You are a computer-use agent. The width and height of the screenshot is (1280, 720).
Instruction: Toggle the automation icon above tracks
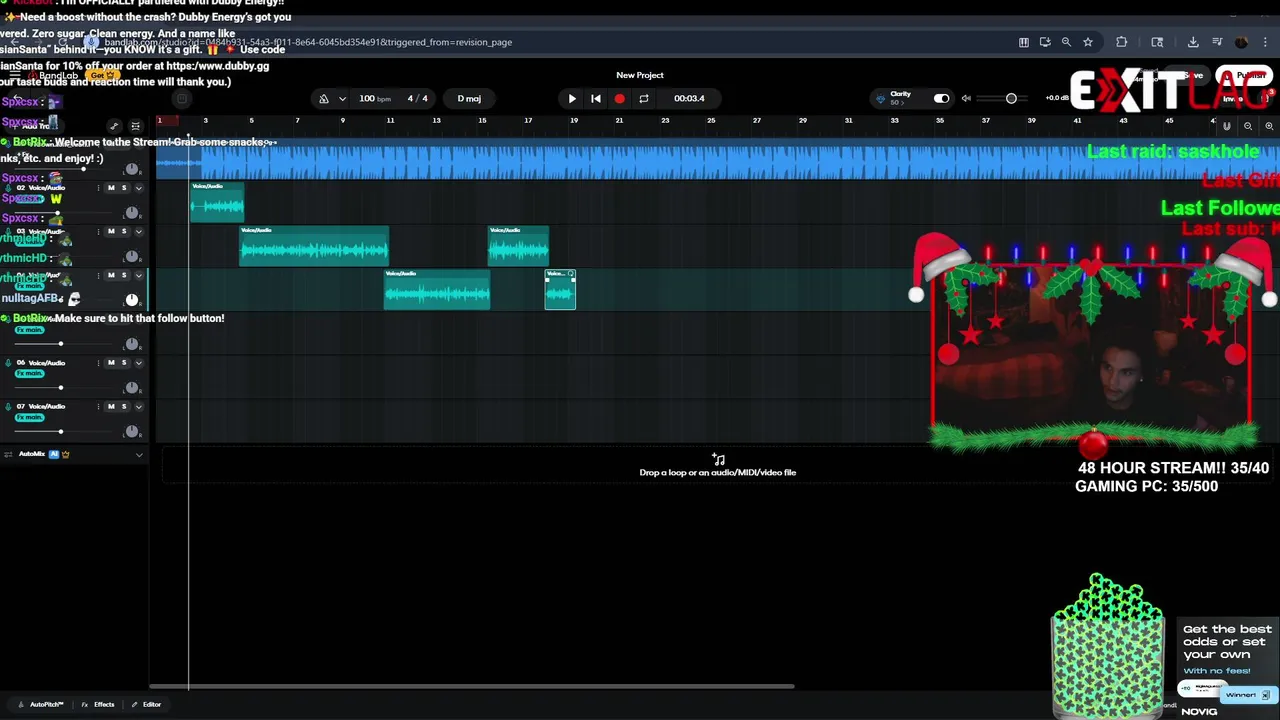(x=114, y=126)
